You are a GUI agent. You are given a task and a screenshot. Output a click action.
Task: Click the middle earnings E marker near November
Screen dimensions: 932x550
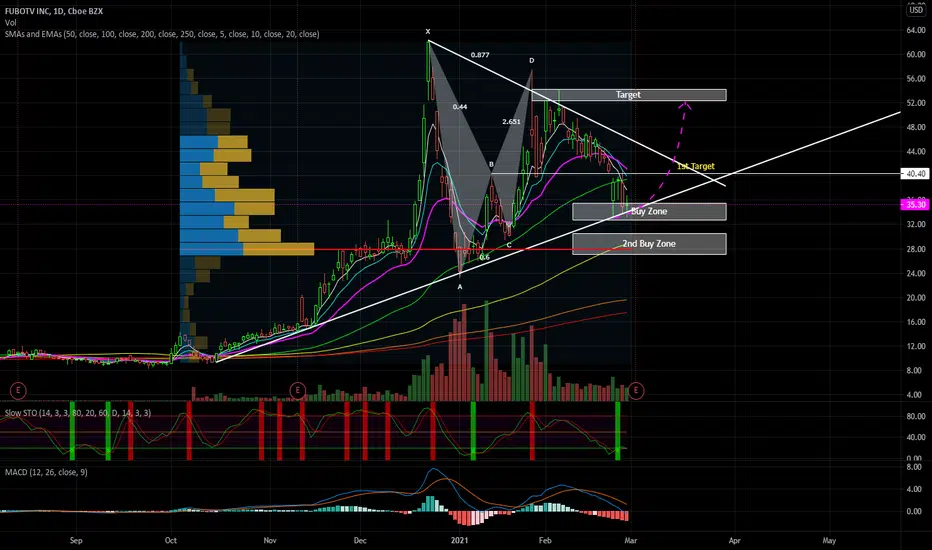click(297, 391)
